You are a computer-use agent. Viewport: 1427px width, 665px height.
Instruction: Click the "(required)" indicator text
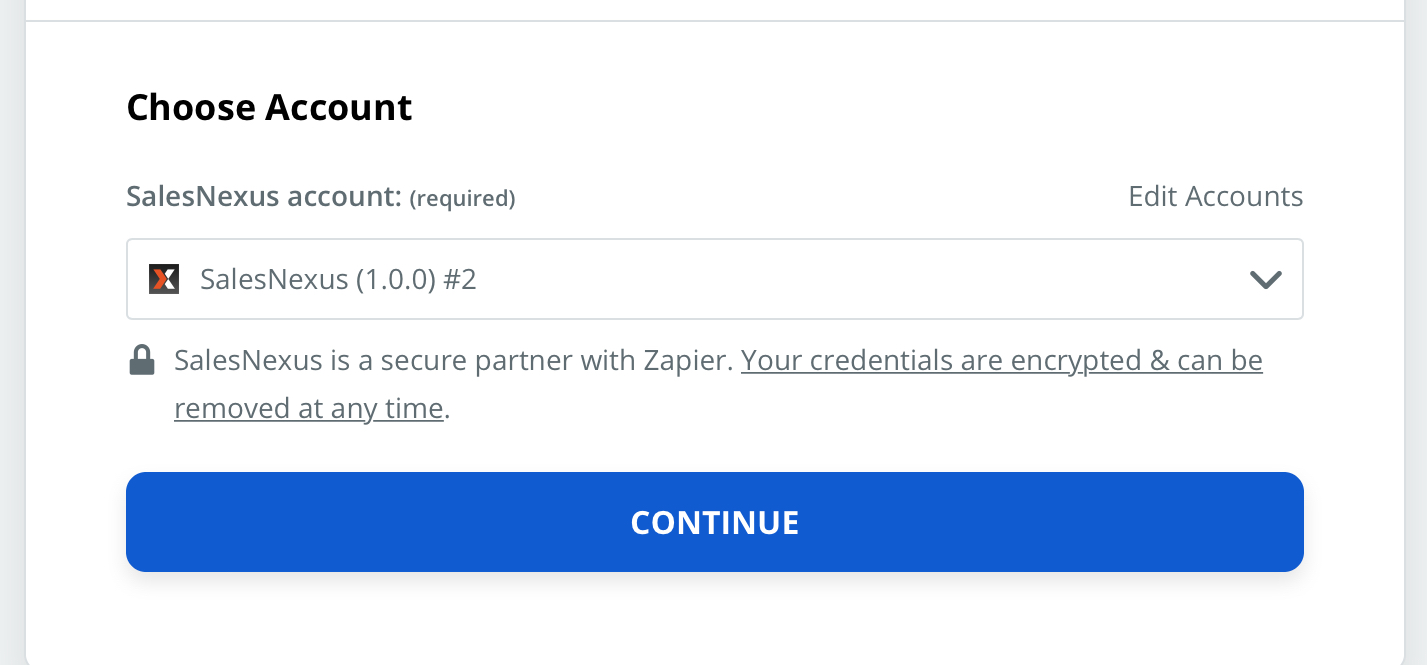click(x=462, y=199)
